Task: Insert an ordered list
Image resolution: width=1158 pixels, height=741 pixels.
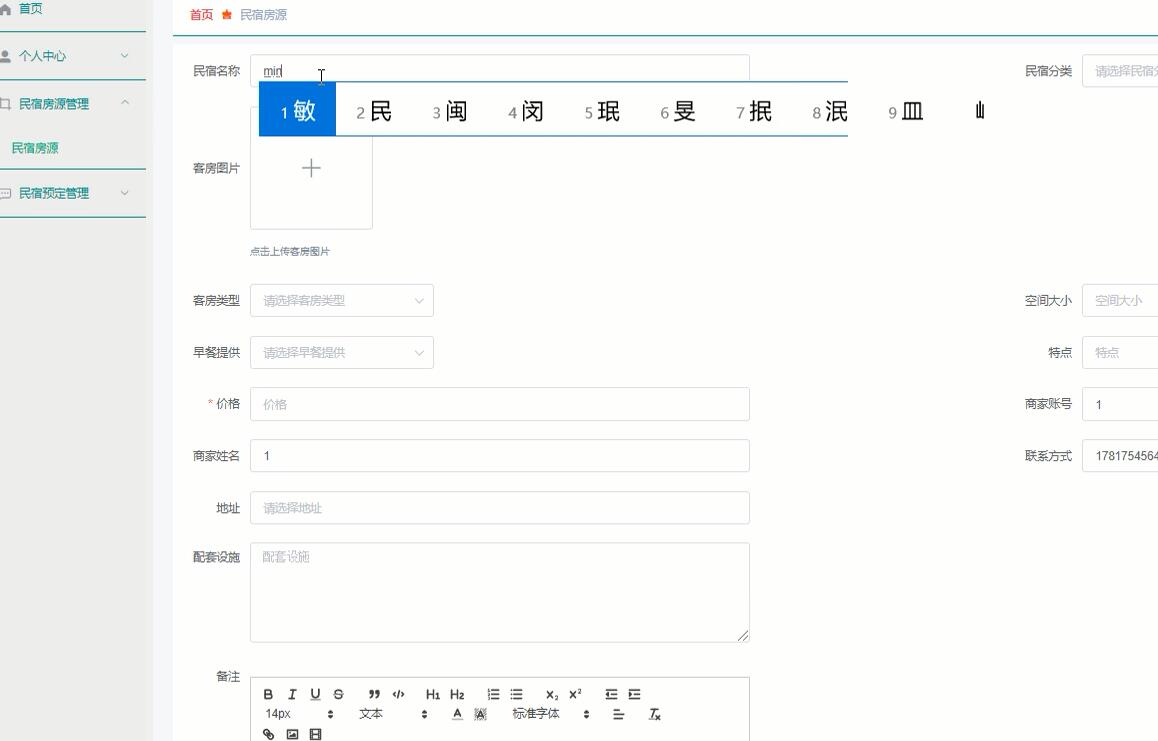Action: [492, 694]
